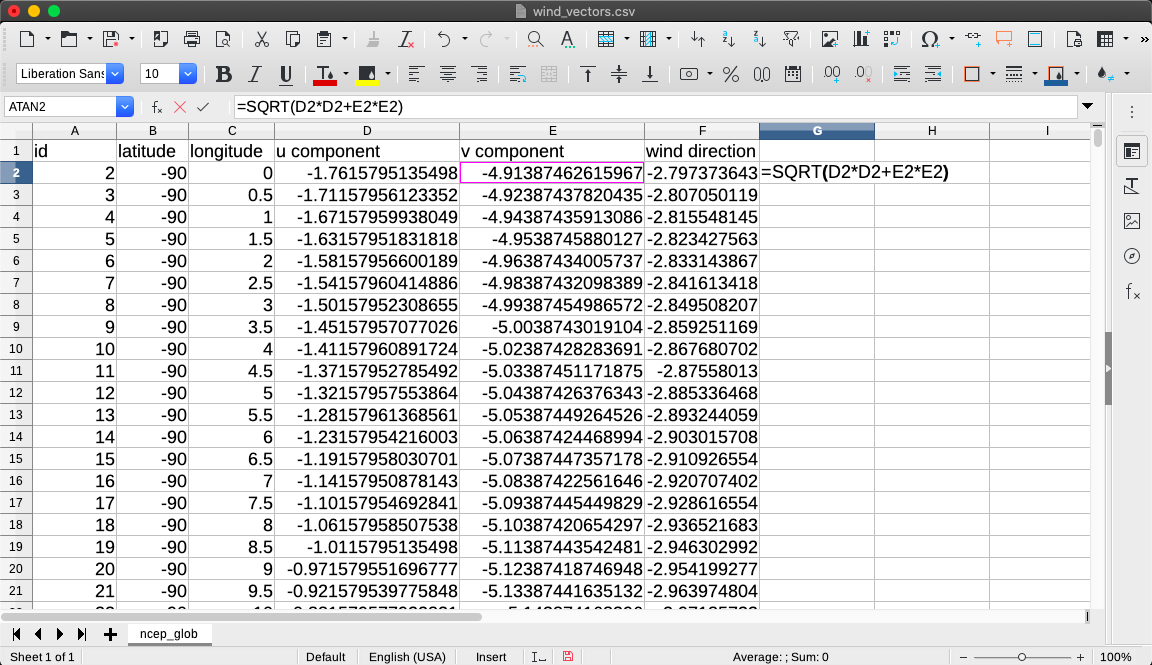Open the Liberation Sans font name dropdown

pyautogui.click(x=115, y=74)
